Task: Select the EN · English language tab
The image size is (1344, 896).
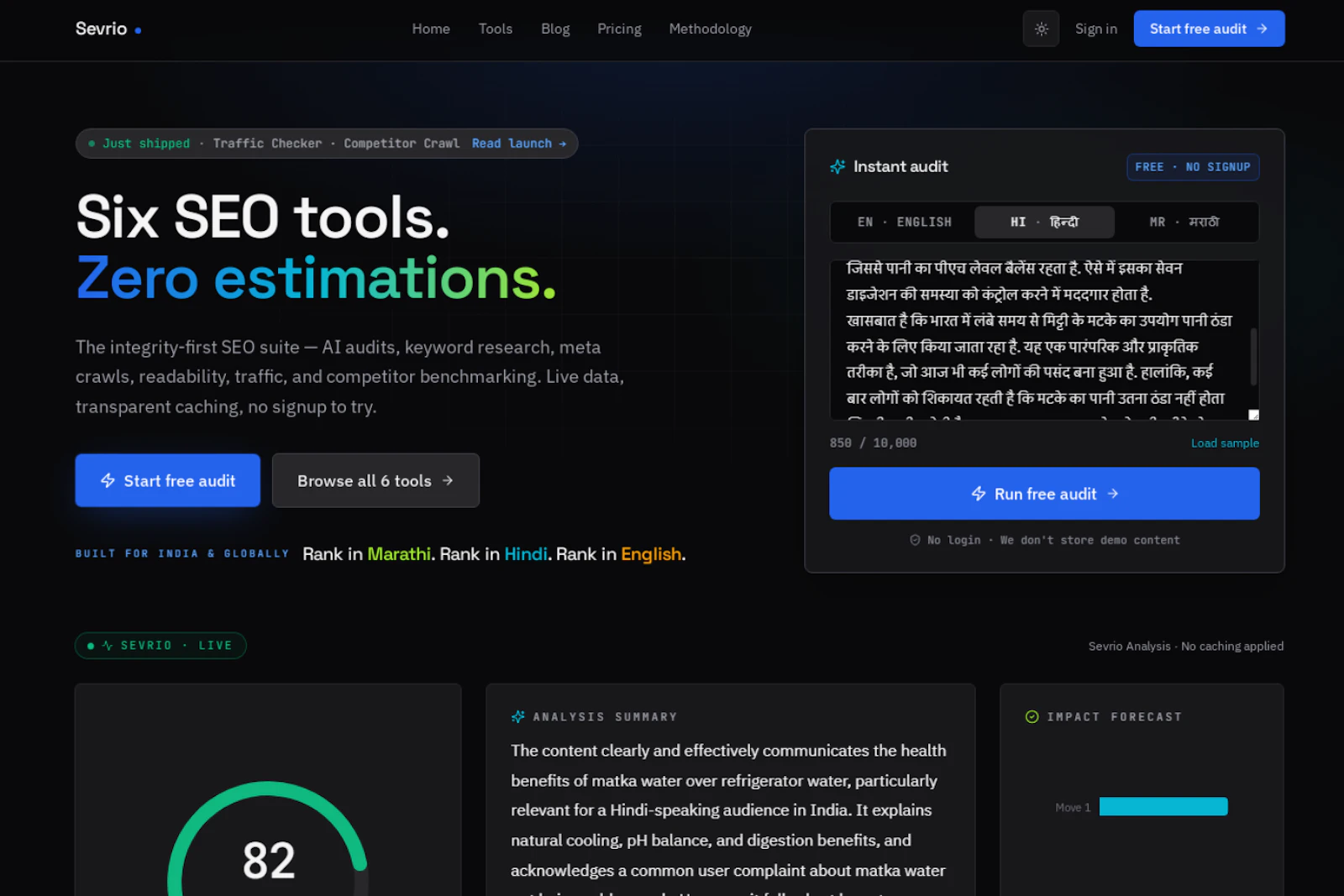Action: pos(904,222)
